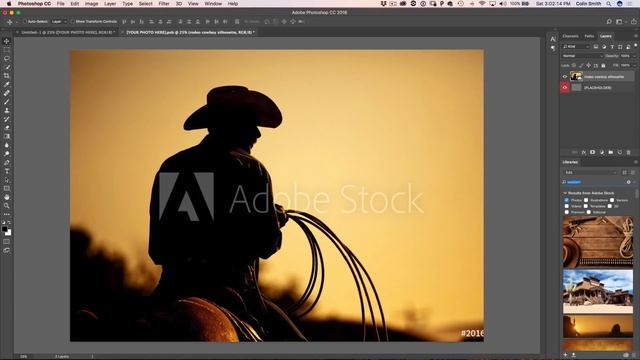Switch to the Untitled-1 document tab
The width and height of the screenshot is (640, 360).
click(68, 32)
